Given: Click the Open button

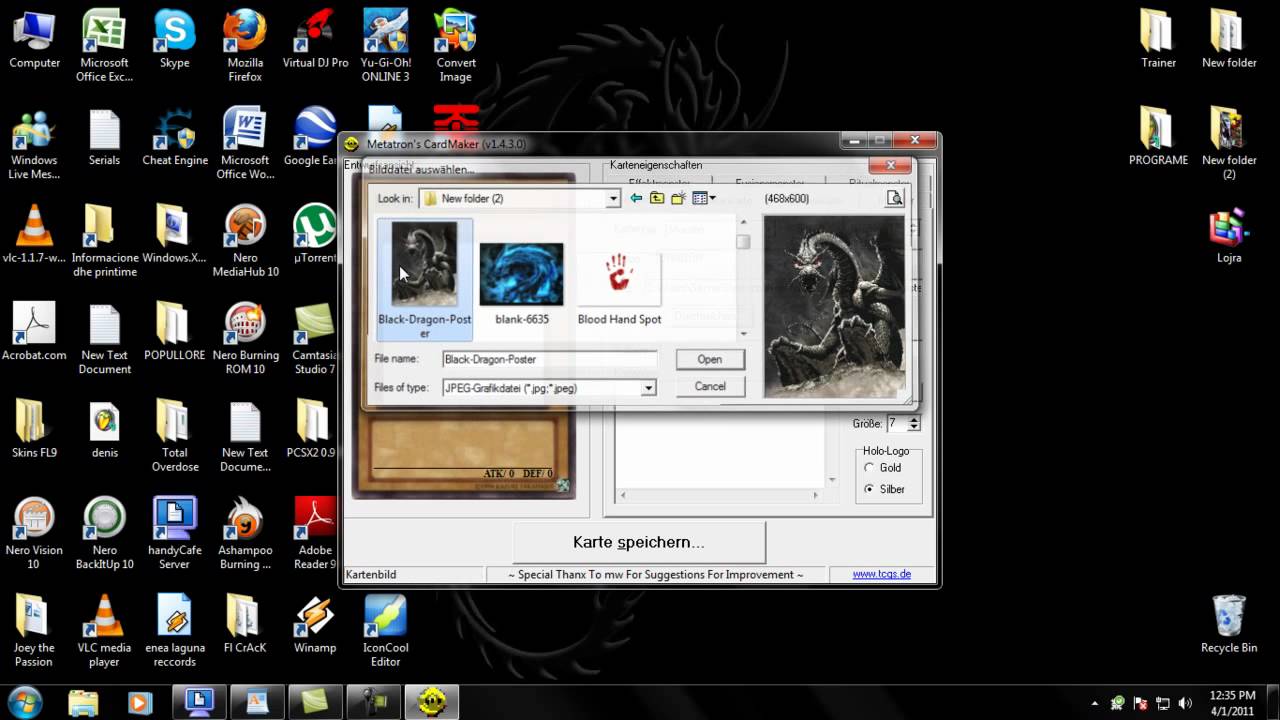Looking at the screenshot, I should click(x=710, y=359).
